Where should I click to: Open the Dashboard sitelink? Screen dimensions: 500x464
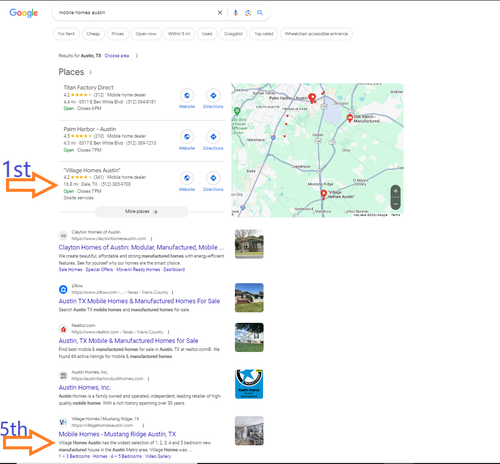pyautogui.click(x=174, y=270)
